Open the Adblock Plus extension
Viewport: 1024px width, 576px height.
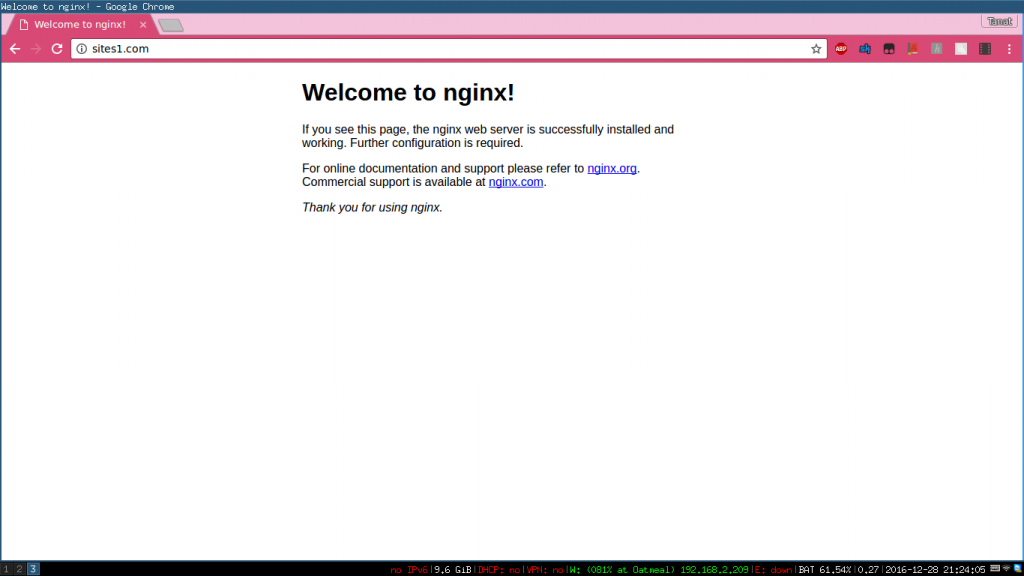pos(841,49)
